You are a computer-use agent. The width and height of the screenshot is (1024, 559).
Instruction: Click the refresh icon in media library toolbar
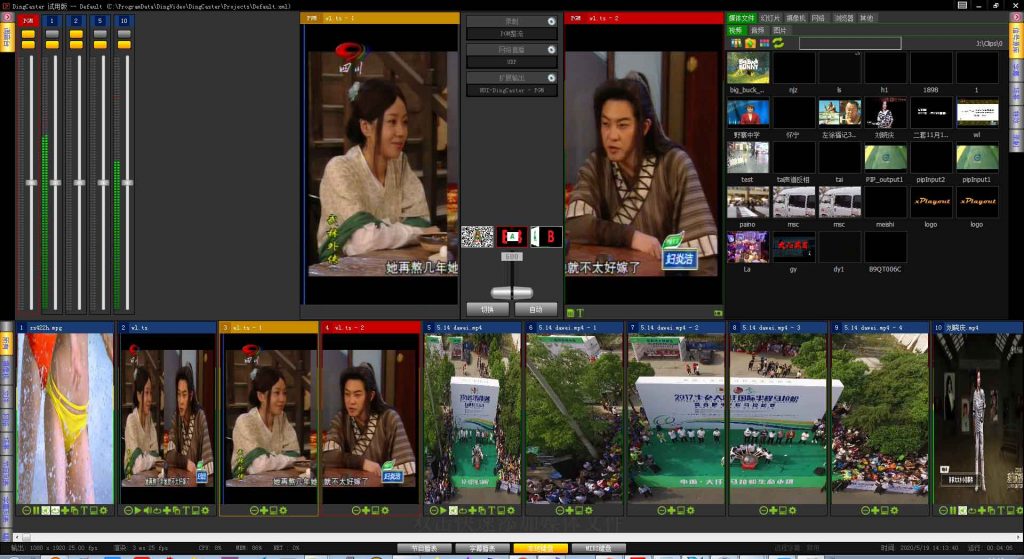tap(778, 44)
